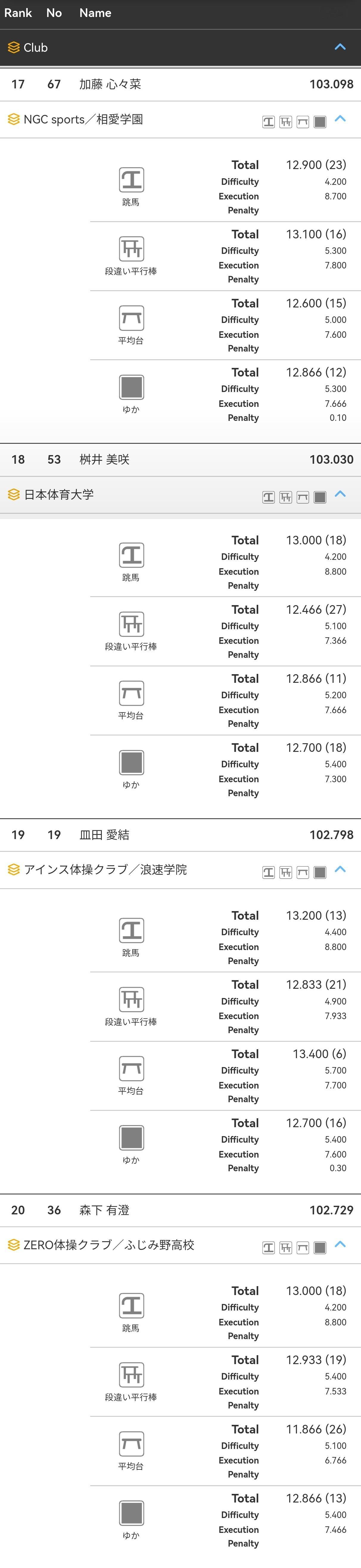Click small floor icon in ZERO体操クラブ row
Viewport: 361px width, 1568px height.
click(x=320, y=1247)
